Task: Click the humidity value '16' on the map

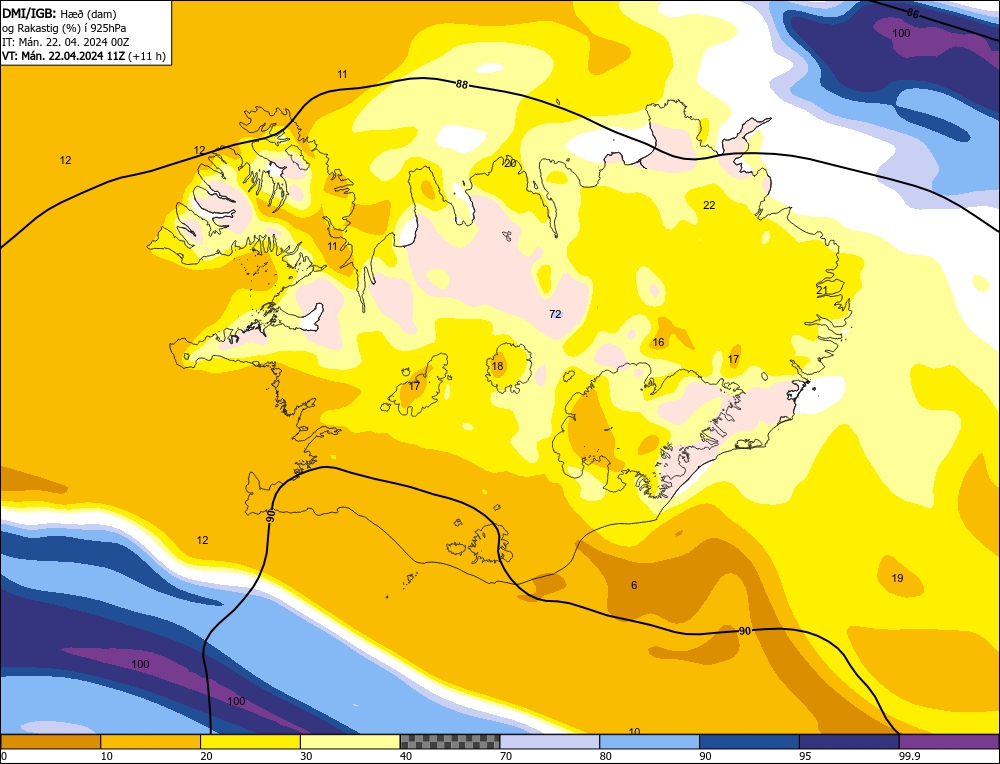Action: pyautogui.click(x=658, y=342)
